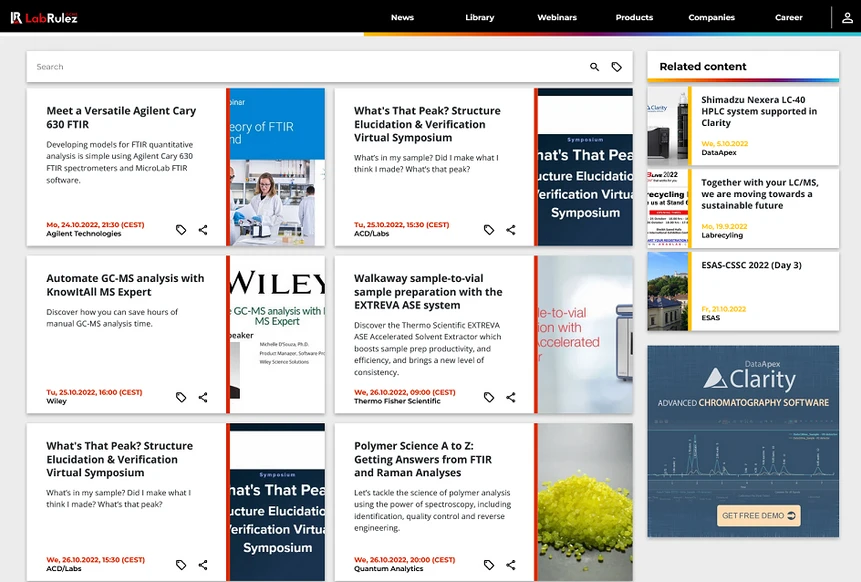Image resolution: width=861 pixels, height=582 pixels.
Task: Click the EXTREVA instrument thumbnail image
Action: coord(585,334)
